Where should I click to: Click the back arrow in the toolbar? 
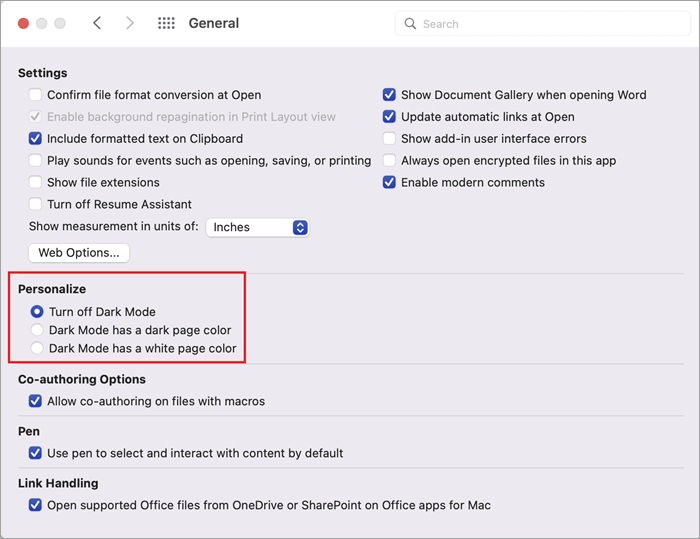click(x=97, y=23)
